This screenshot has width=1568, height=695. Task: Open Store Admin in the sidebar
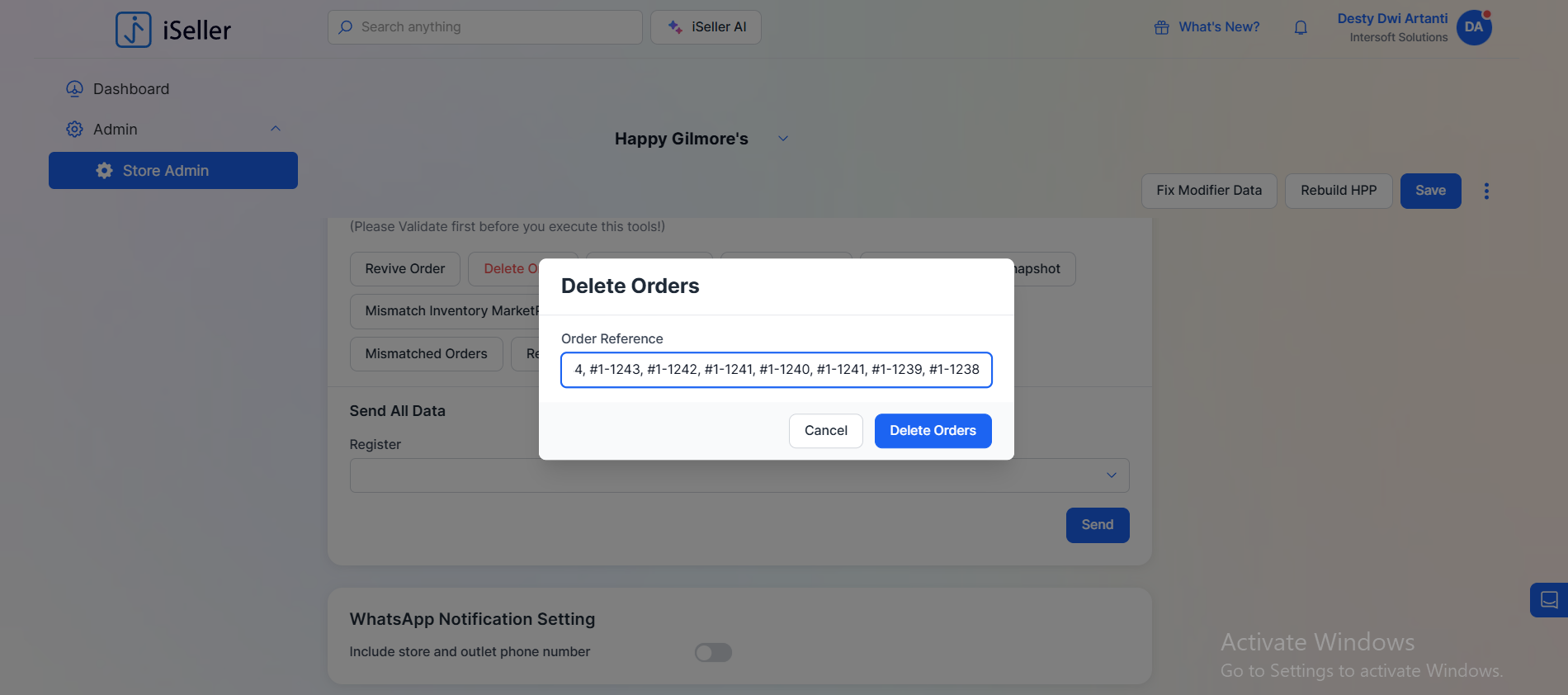[173, 171]
